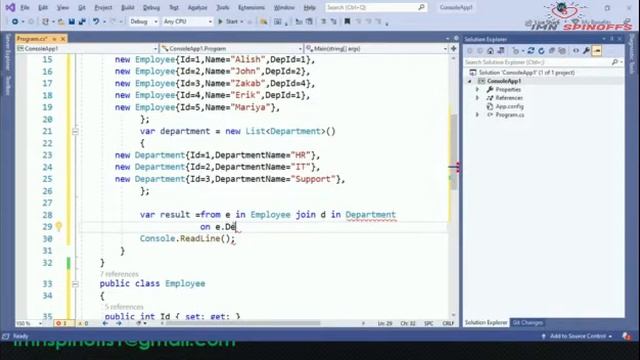The width and height of the screenshot is (640, 360).
Task: Click the split editor plus icon
Action: point(453,49)
